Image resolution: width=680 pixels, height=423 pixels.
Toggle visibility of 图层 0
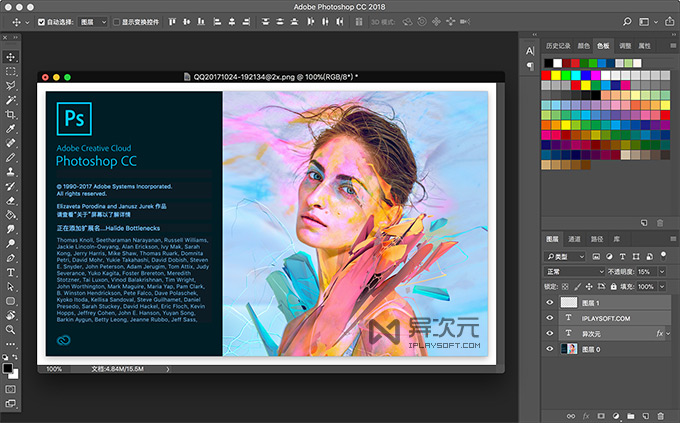549,348
